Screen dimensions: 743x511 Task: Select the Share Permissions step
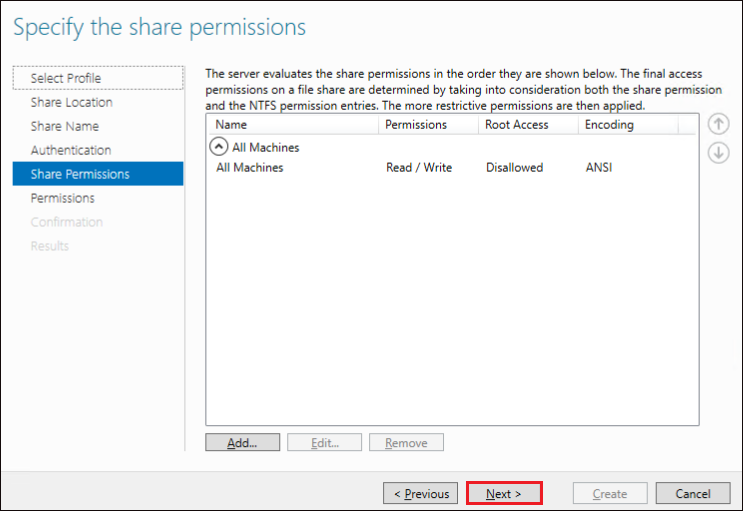[x=98, y=174]
